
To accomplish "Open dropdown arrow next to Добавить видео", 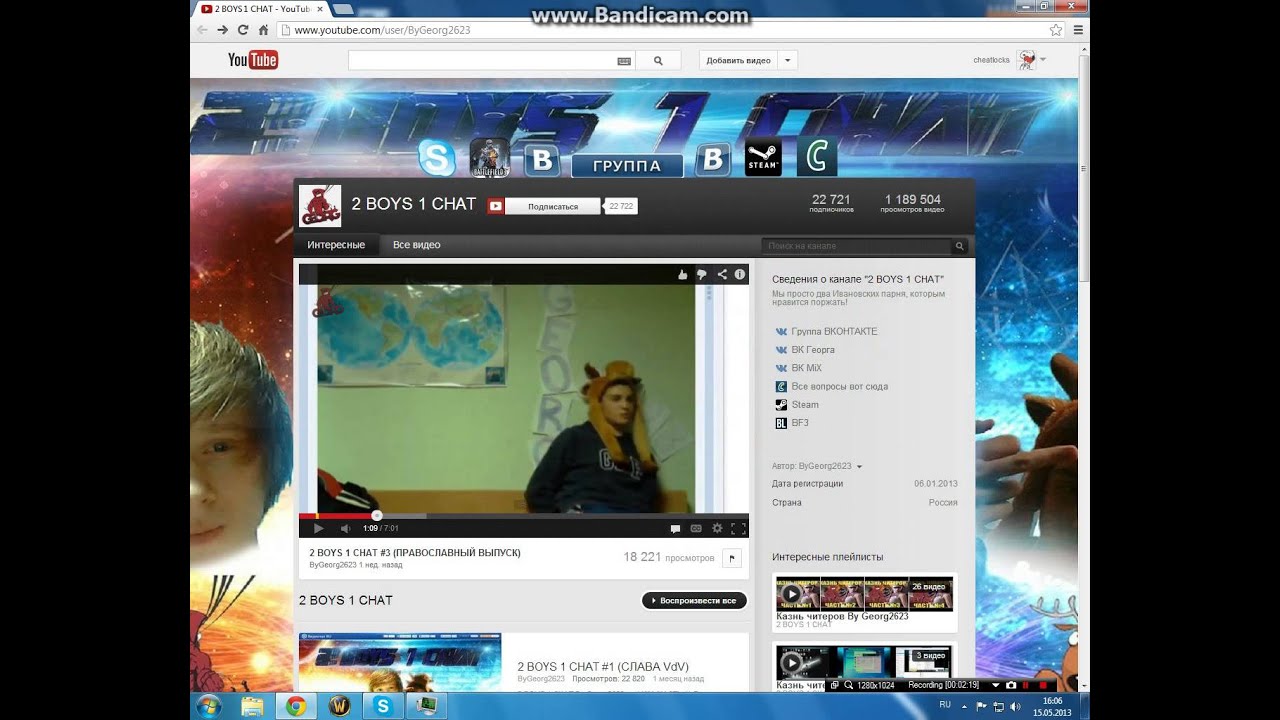I will tap(788, 60).
